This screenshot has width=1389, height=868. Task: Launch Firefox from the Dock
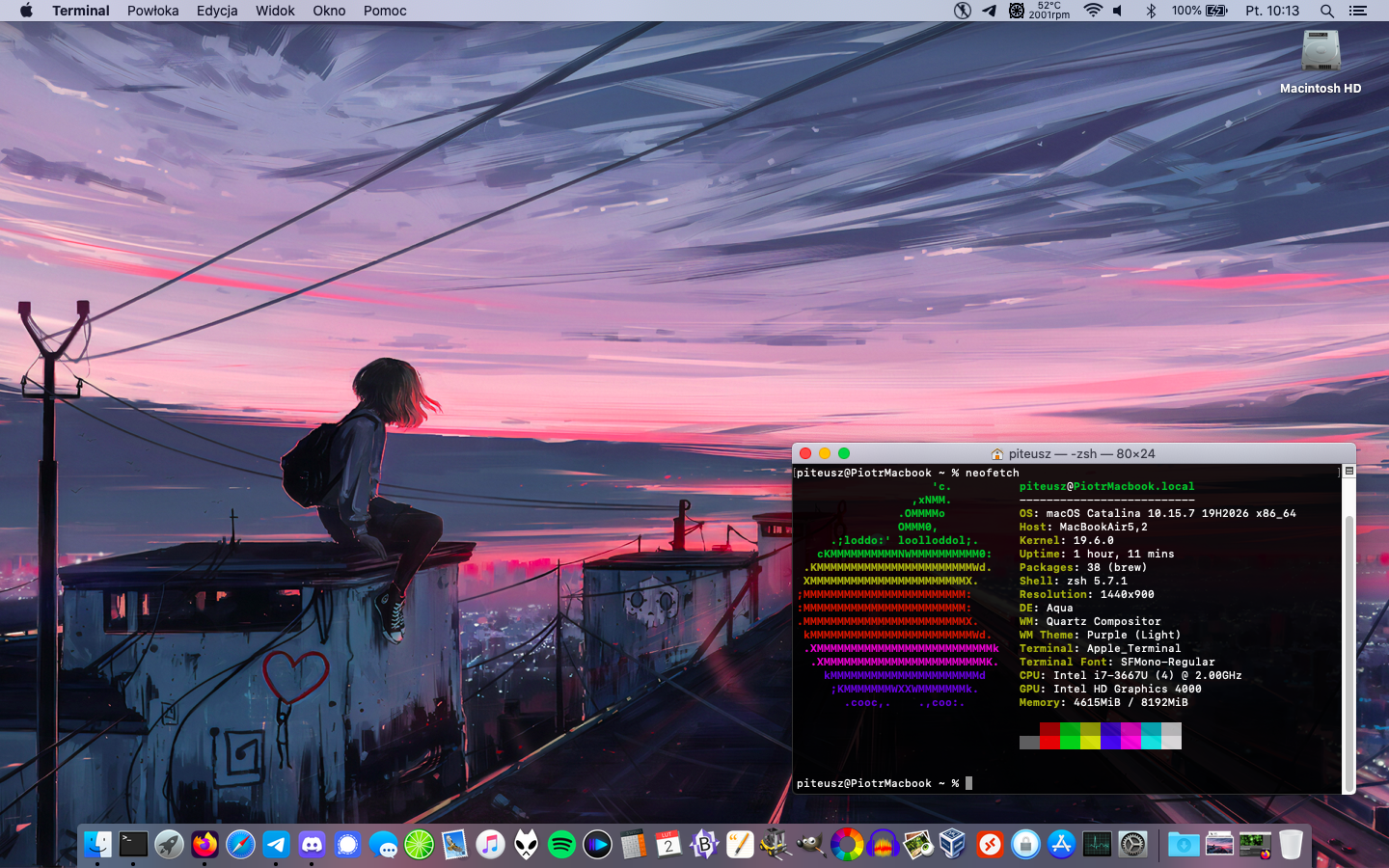point(204,845)
